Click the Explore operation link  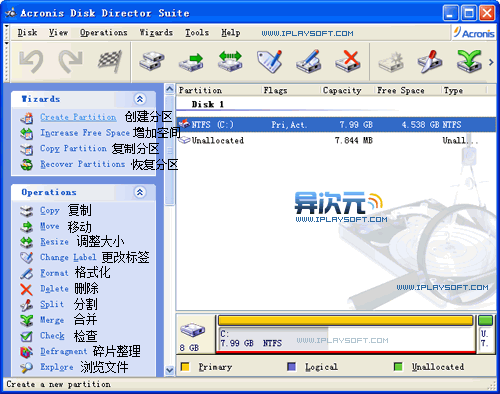click(57, 367)
